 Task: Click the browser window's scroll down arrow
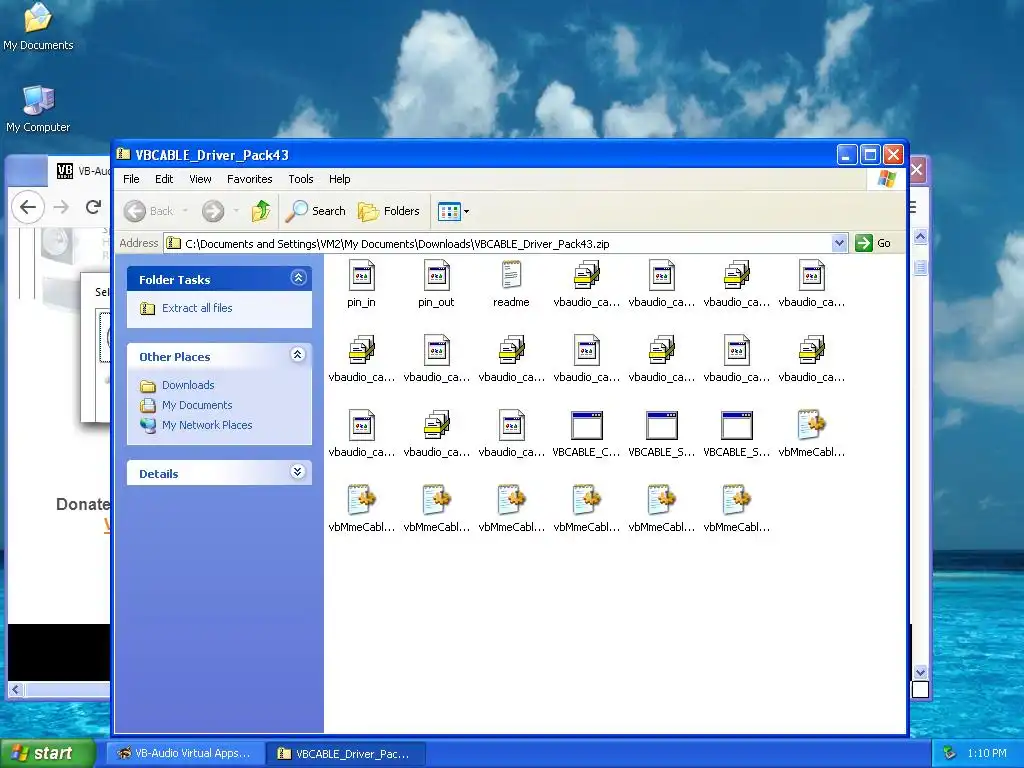click(920, 672)
